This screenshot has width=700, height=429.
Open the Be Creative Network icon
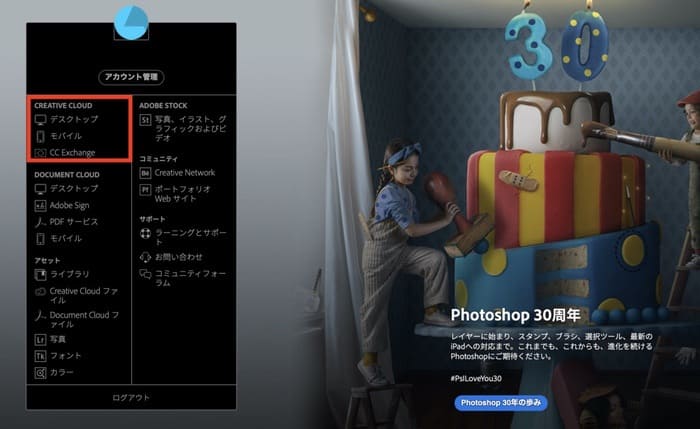tap(145, 173)
